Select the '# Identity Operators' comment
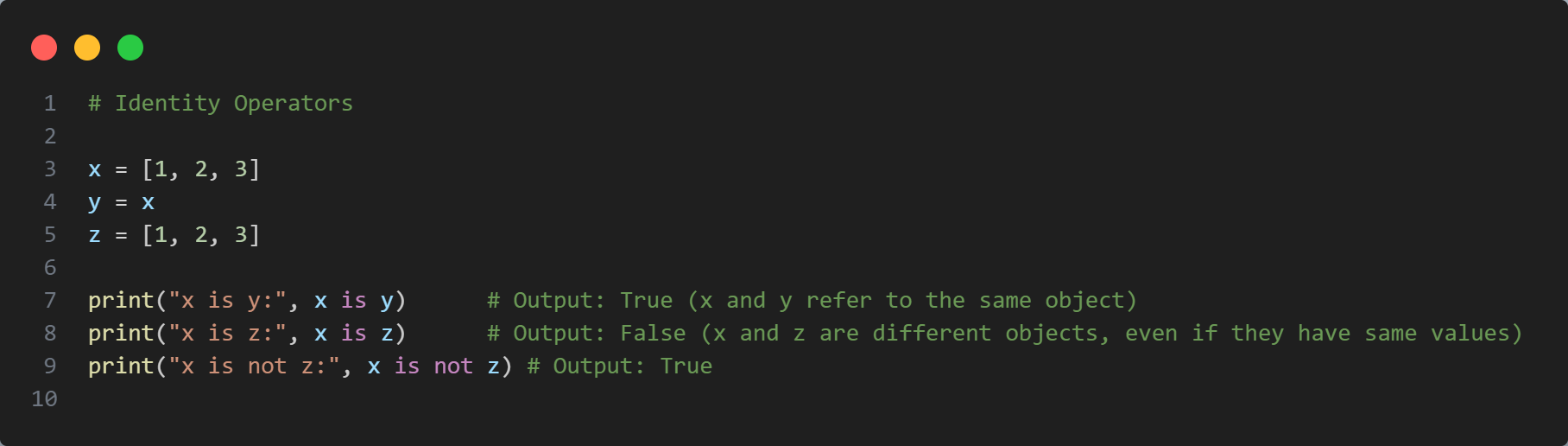1568x446 pixels. coord(221,104)
